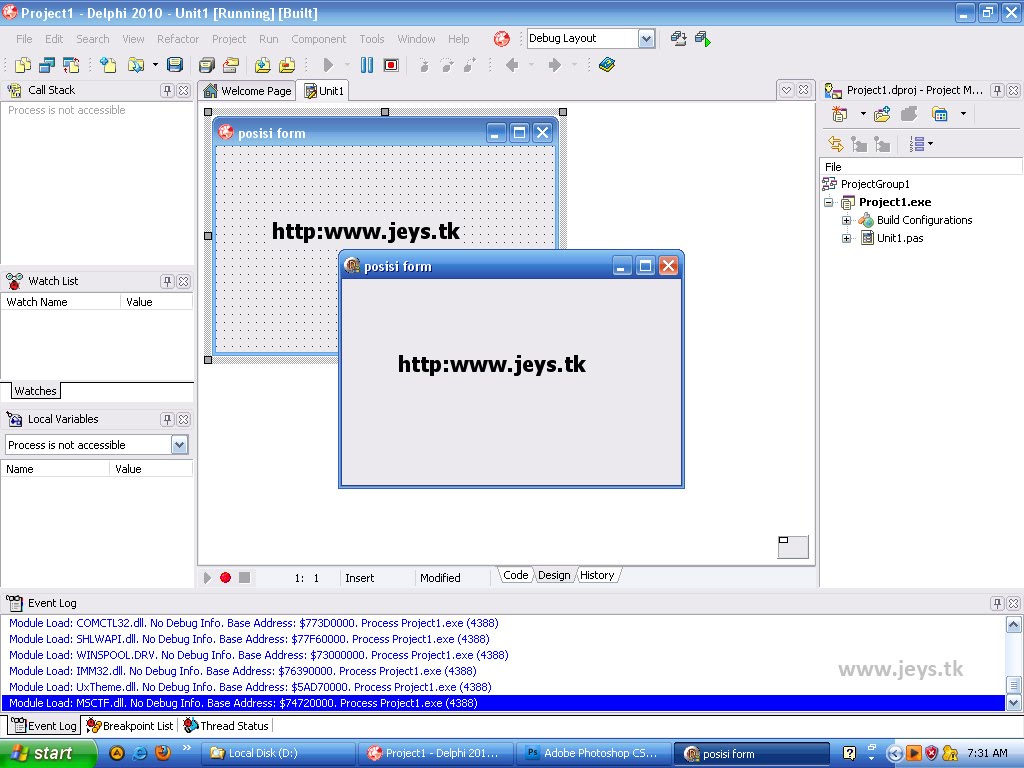Click the Event Log scrollbar up arrow
Screen dimensions: 1024x768
pos(1014,624)
